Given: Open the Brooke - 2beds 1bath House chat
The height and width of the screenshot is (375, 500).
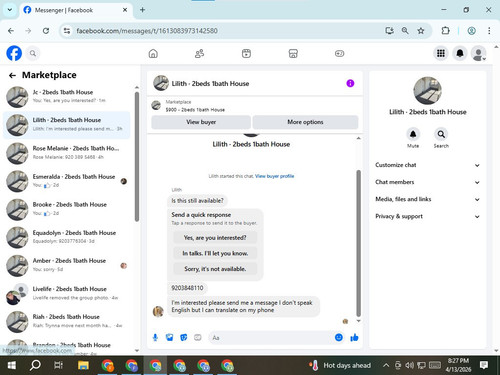Looking at the screenshot, I should (x=67, y=209).
